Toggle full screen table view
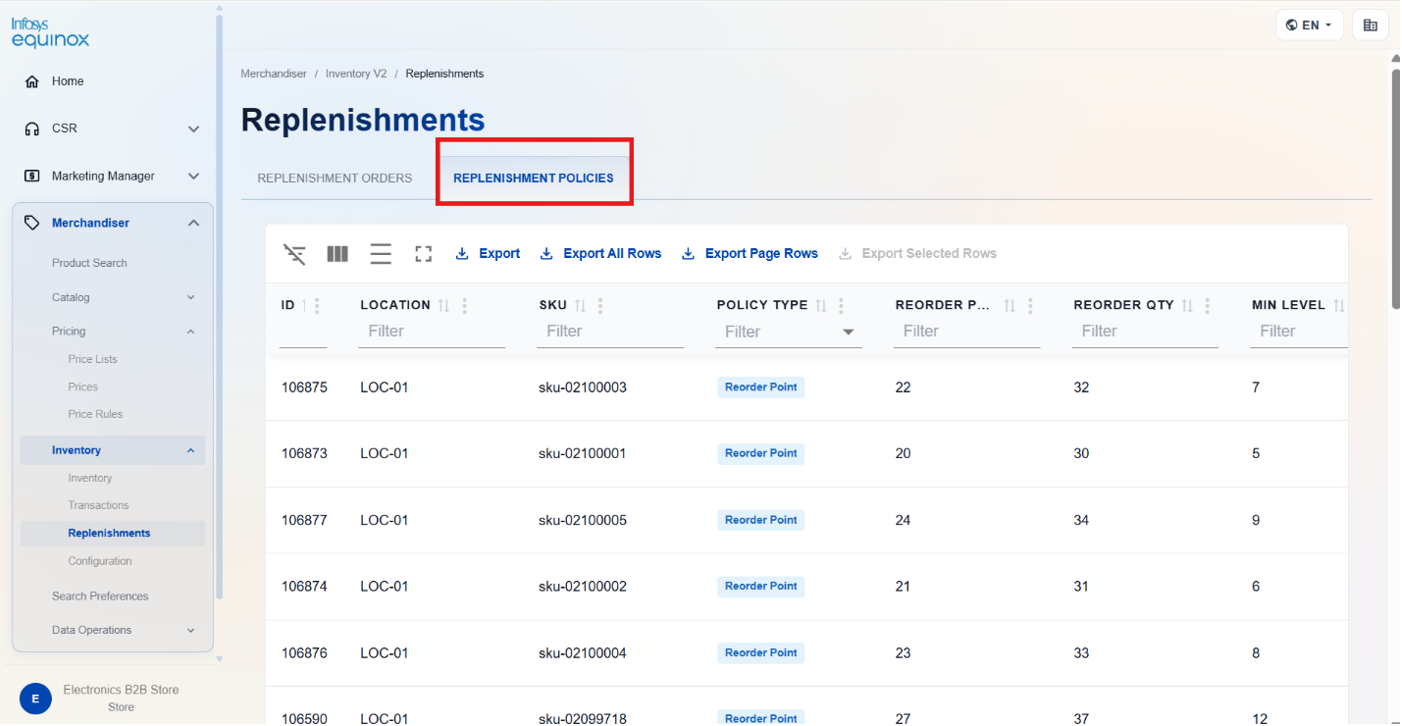Image resolution: width=1402 pixels, height=726 pixels. point(424,254)
